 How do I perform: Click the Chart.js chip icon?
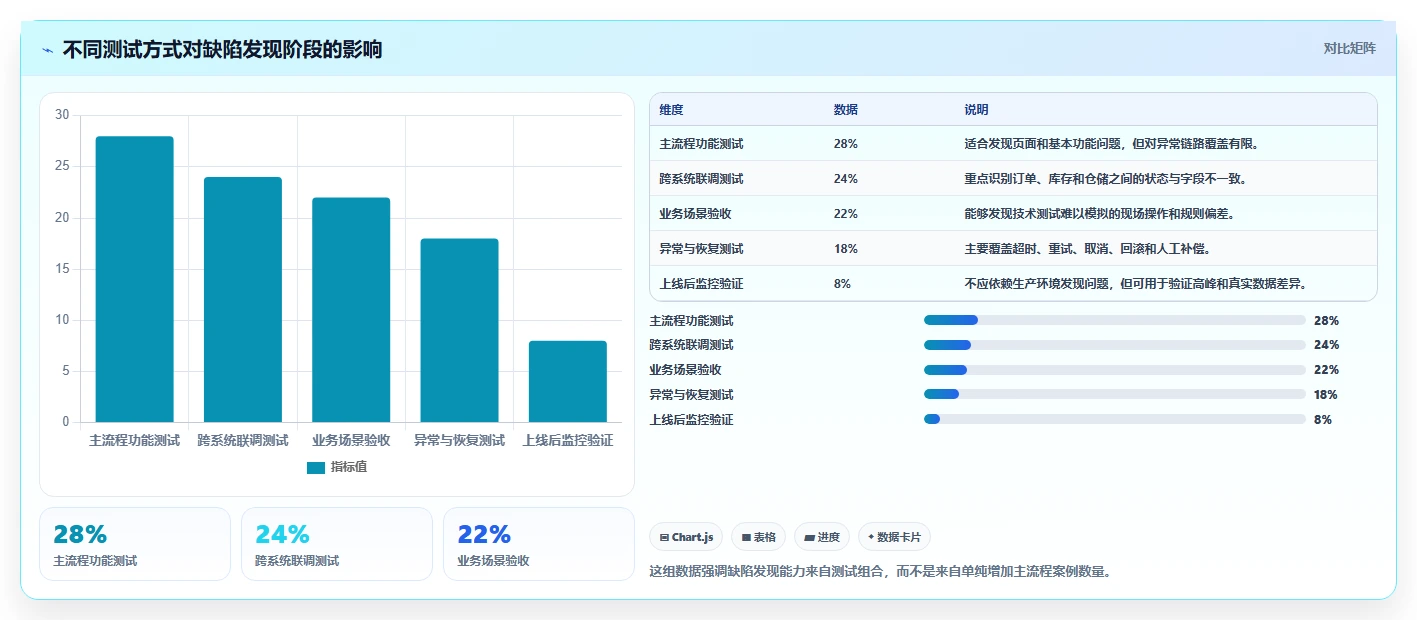[x=664, y=538]
